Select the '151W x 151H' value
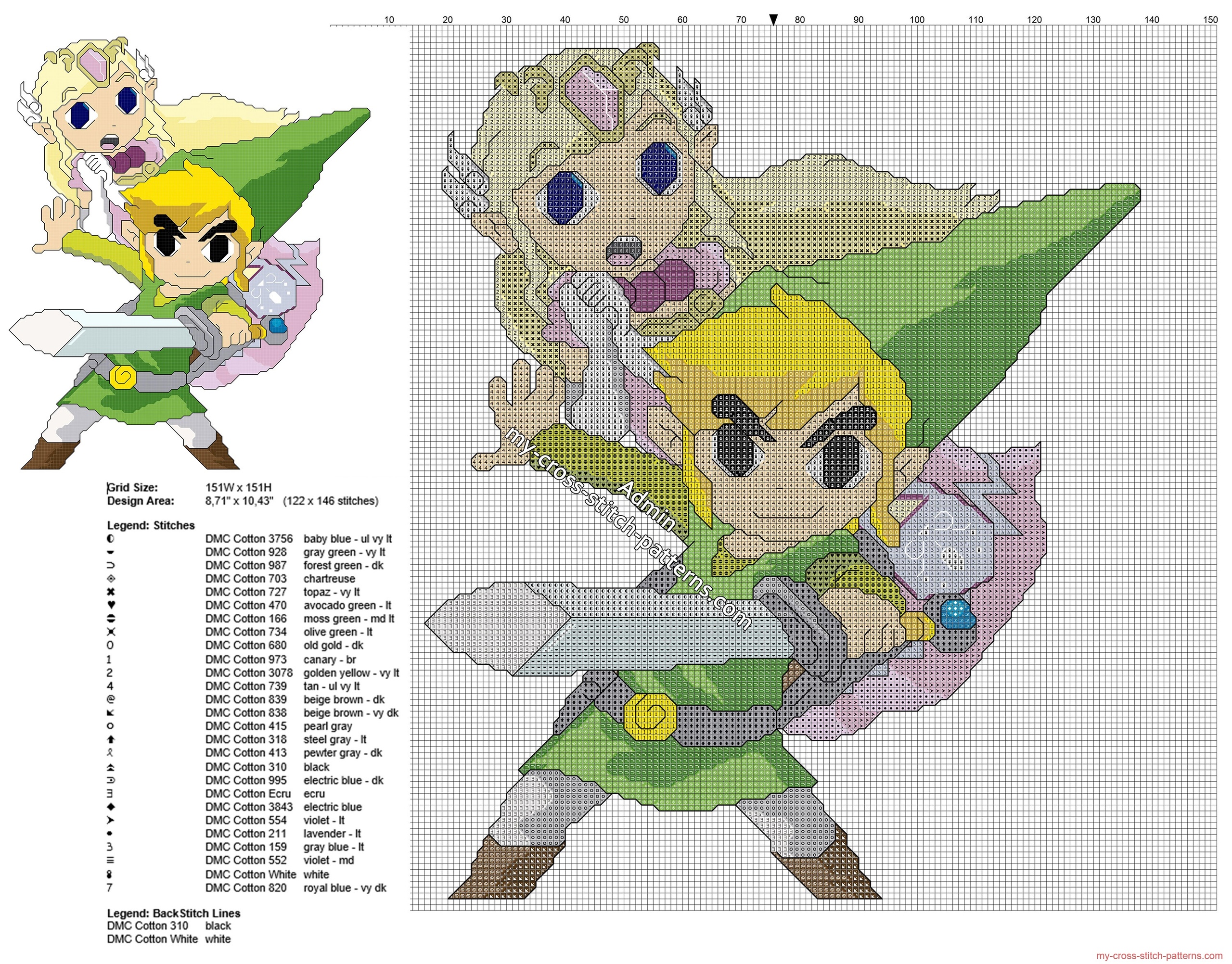Screen dimensions: 1232x964 tap(239, 488)
